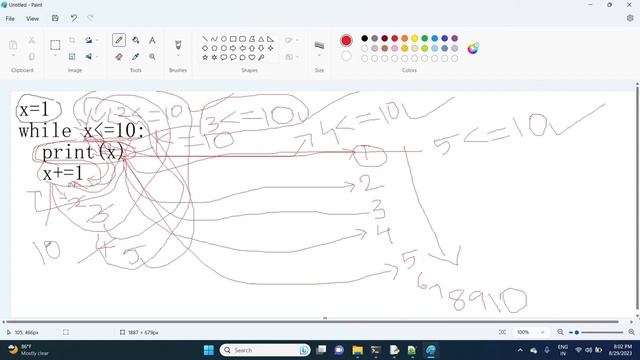Expand the Selection options arrow
640x360 pixels.
[55, 56]
